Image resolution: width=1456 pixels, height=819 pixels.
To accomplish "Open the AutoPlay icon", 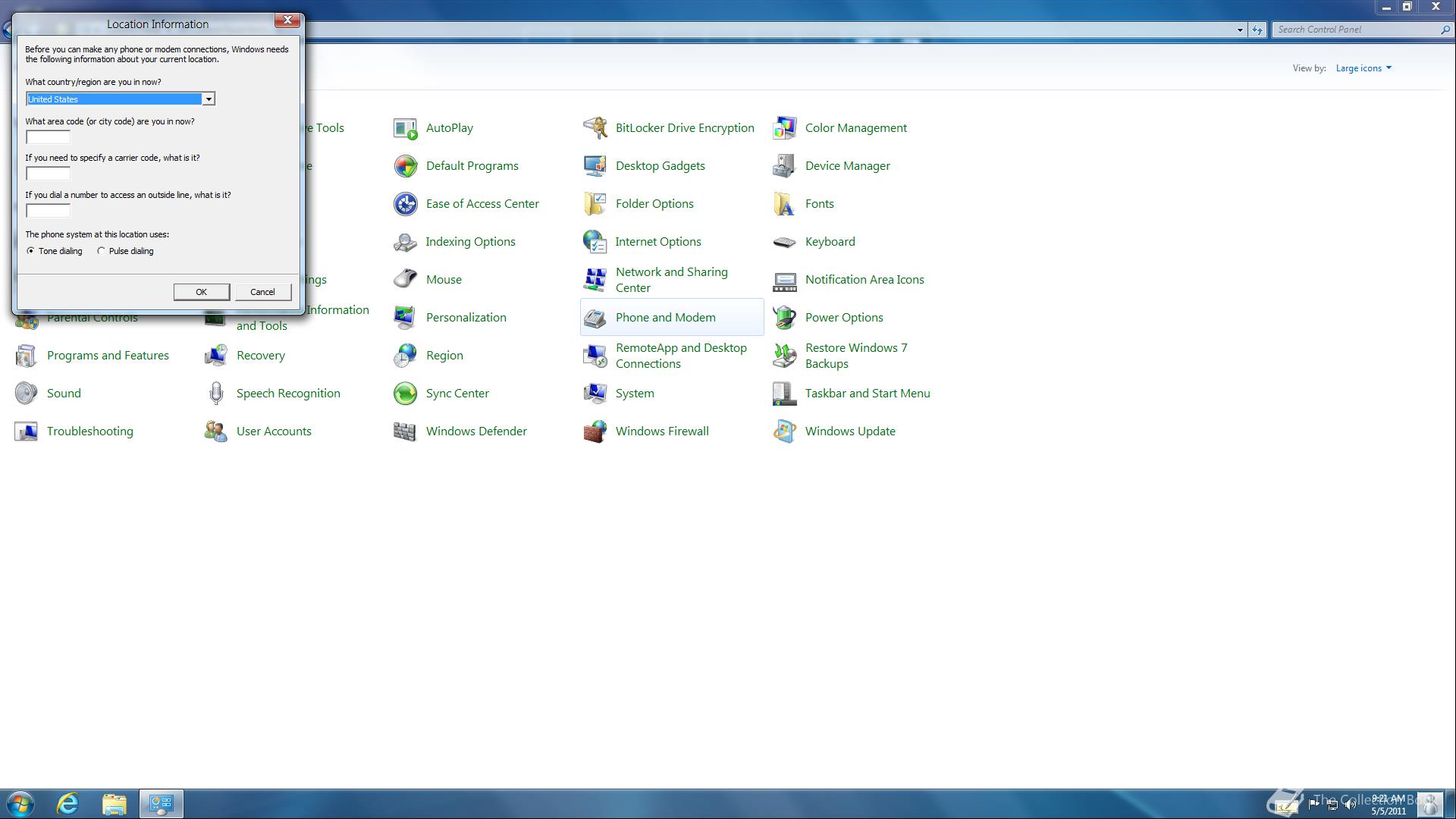I will coord(405,128).
